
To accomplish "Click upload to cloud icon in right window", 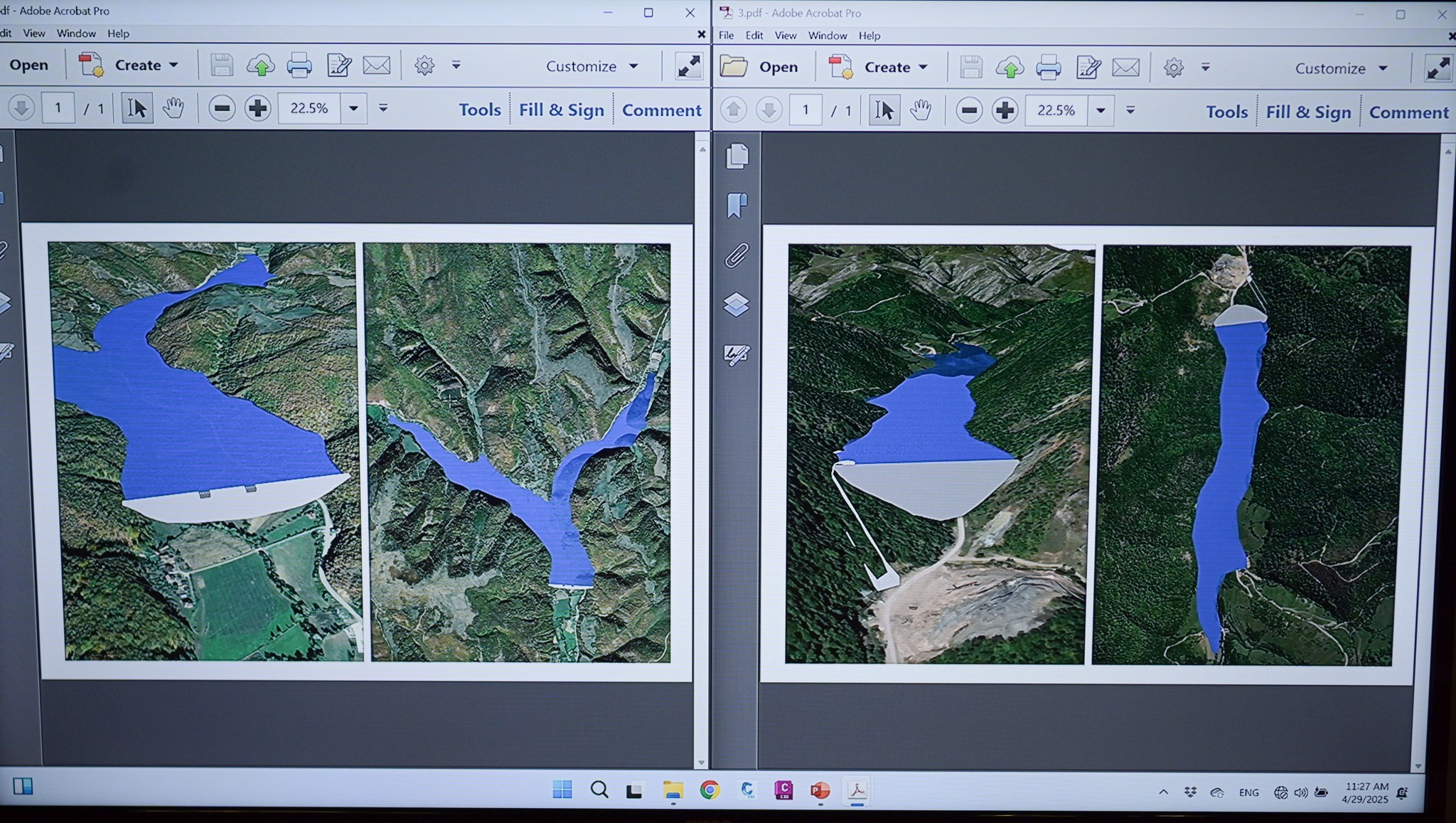I will point(1010,68).
